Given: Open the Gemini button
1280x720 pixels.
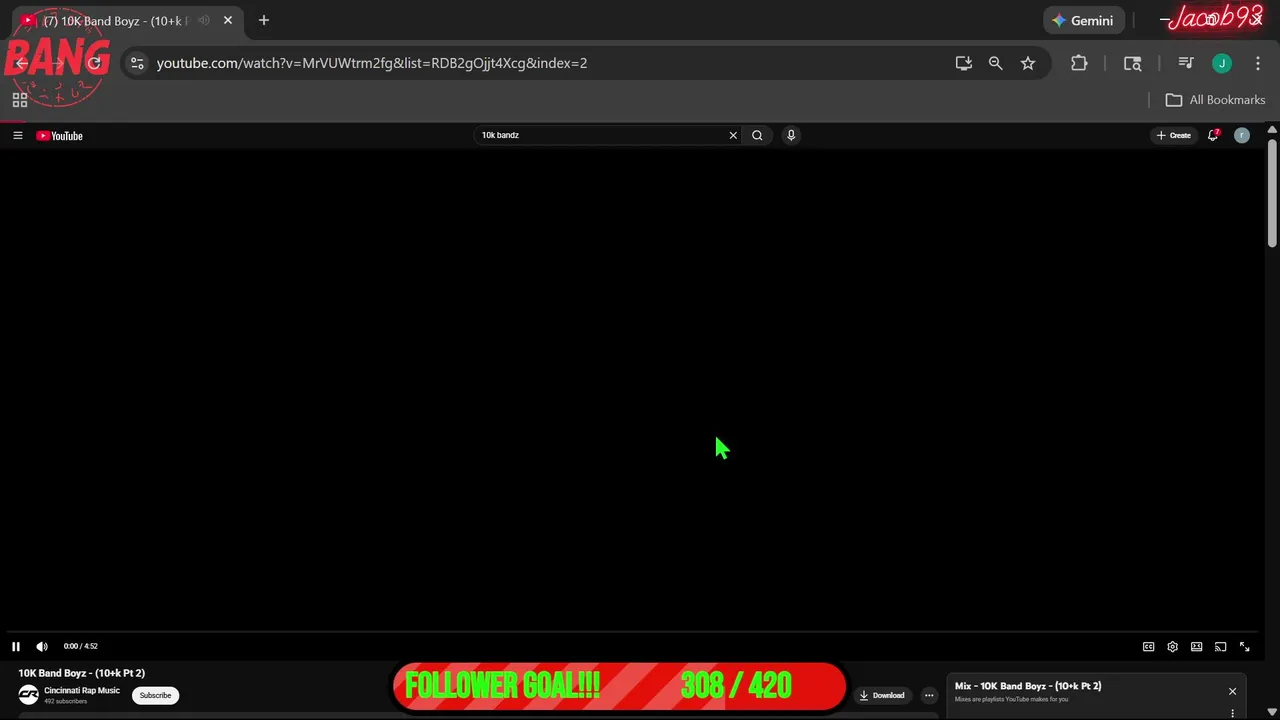Looking at the screenshot, I should [1084, 20].
